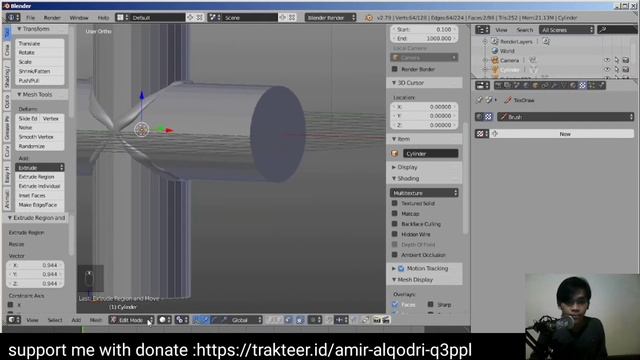Open the Select menu in 3D view header
This screenshot has width=640, height=360.
pyautogui.click(x=55, y=320)
